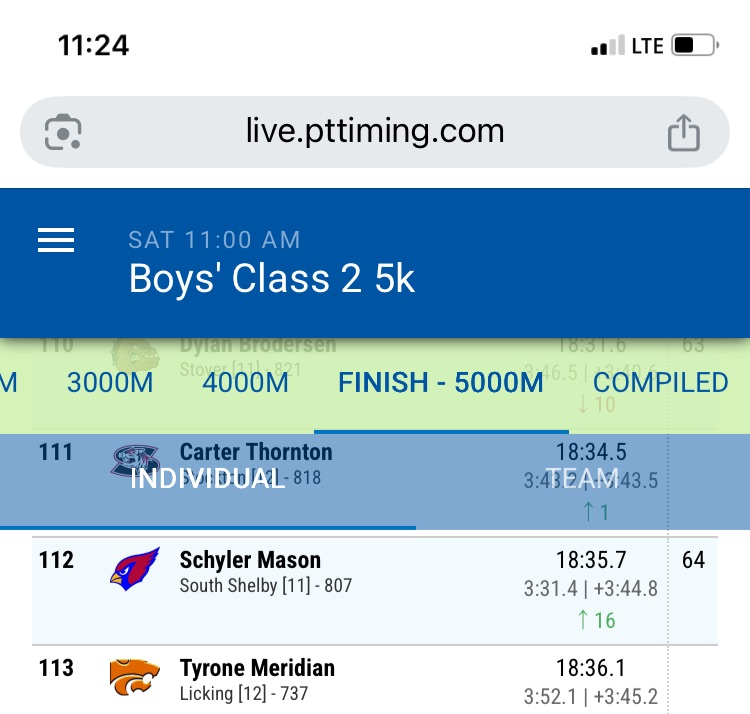The height and width of the screenshot is (714, 750).
Task: Tap the camera search icon in address bar
Action: 63,132
